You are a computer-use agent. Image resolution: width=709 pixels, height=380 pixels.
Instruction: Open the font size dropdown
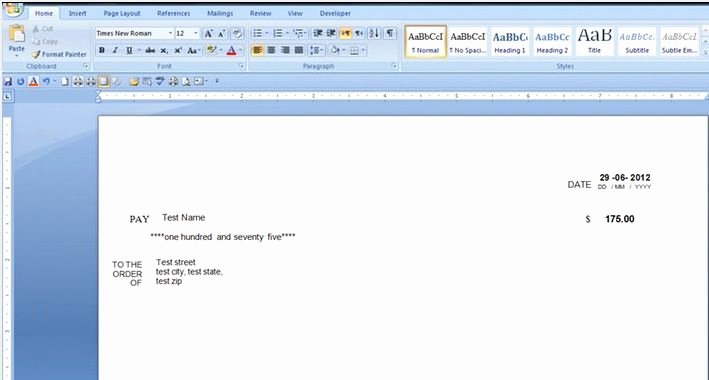click(196, 33)
